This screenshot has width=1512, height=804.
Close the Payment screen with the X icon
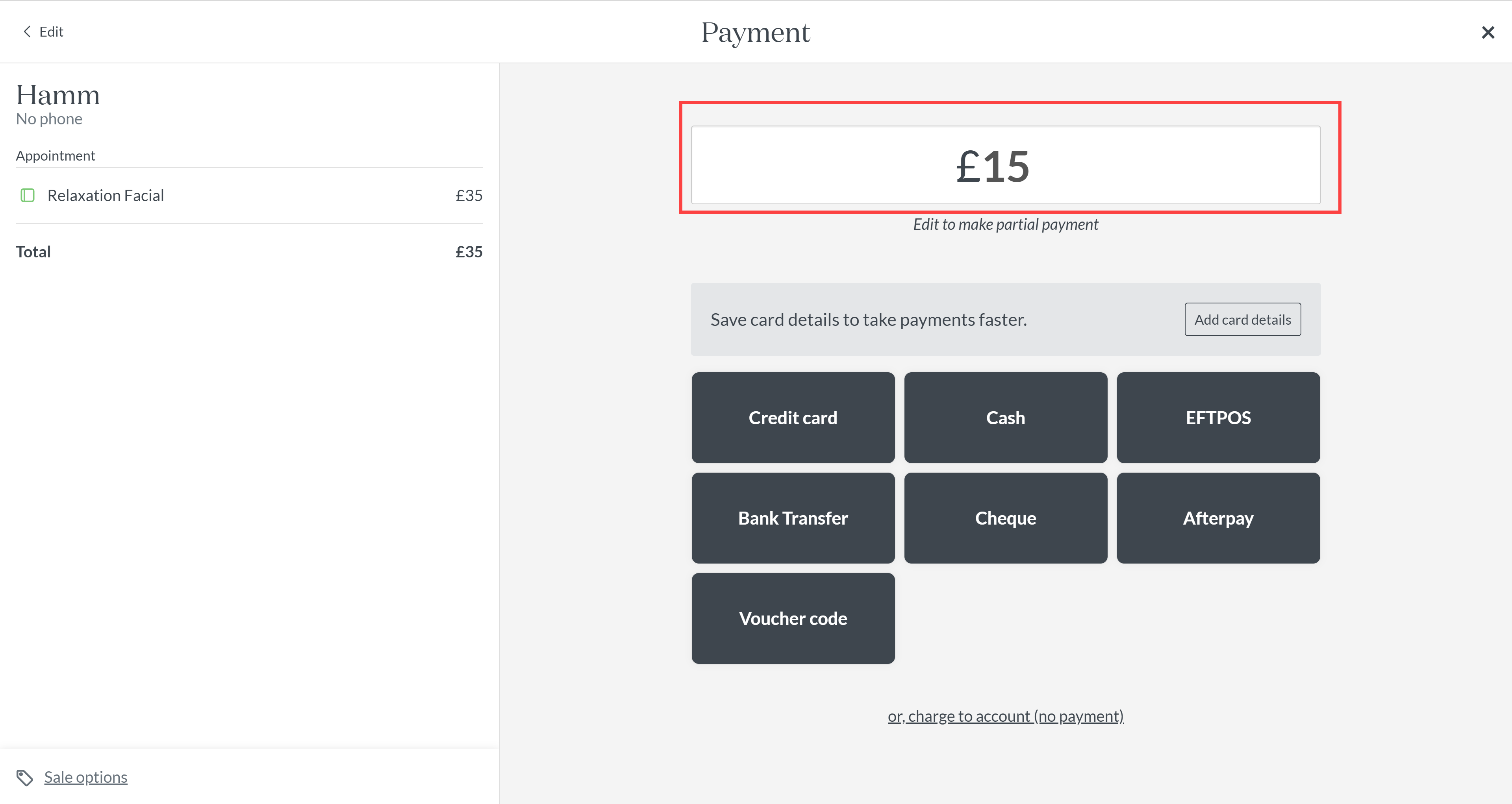click(x=1487, y=32)
